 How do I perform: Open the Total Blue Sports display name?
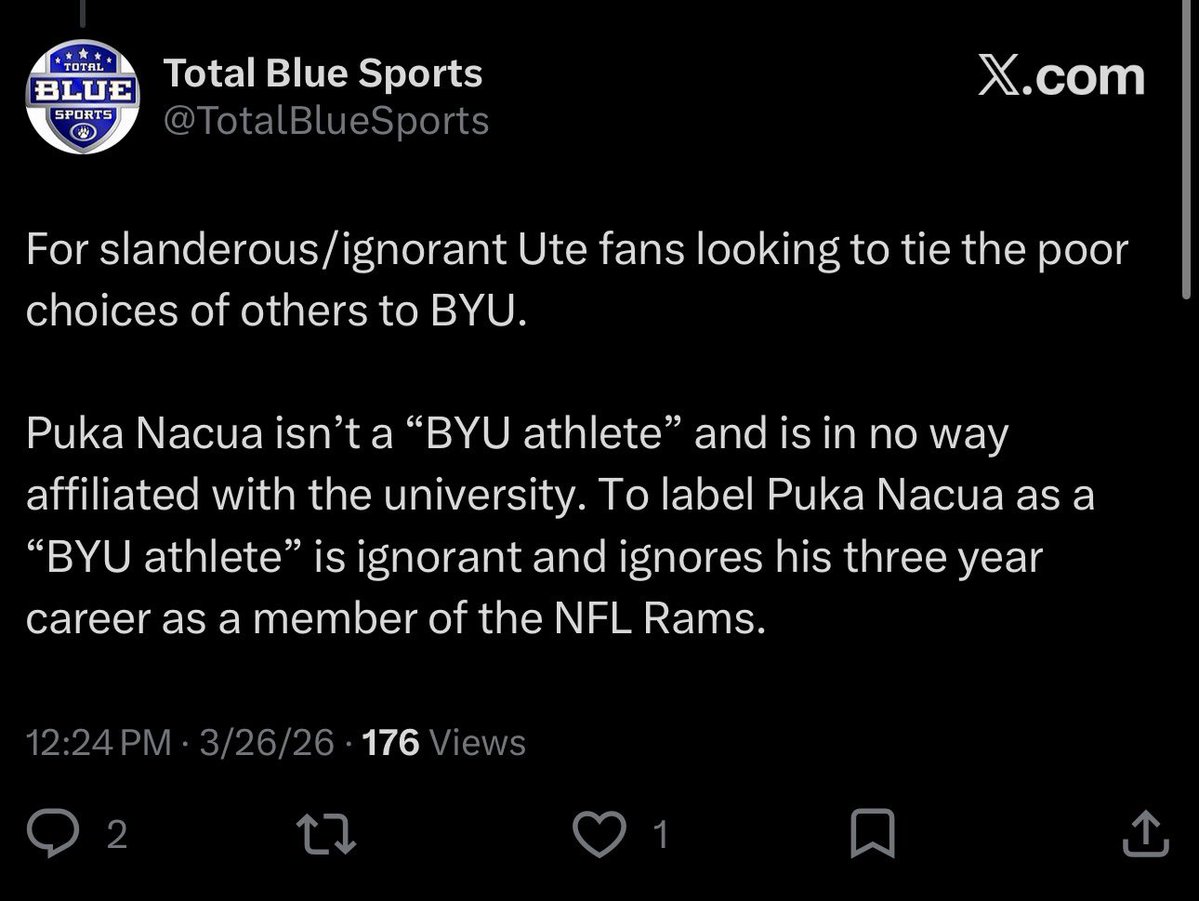click(x=323, y=73)
